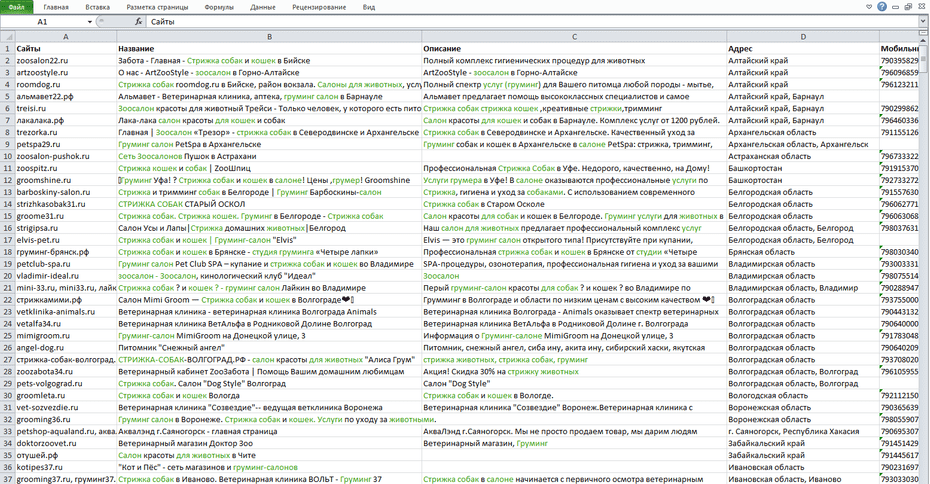Click the 'Ивановская область, Иваново' cell
This screenshot has width=930, height=484.
tap(803, 479)
